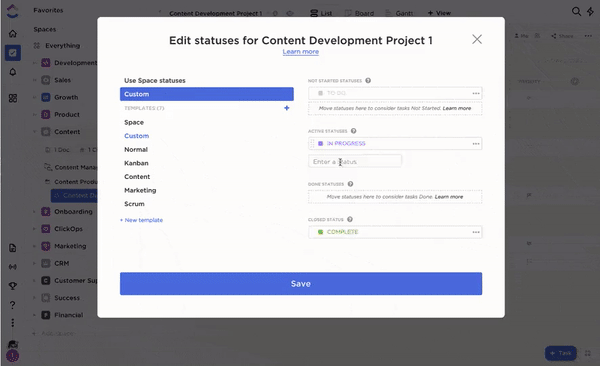Image resolution: width=600 pixels, height=366 pixels.
Task: Click the blue plus icon next to Templates
Action: (x=287, y=108)
